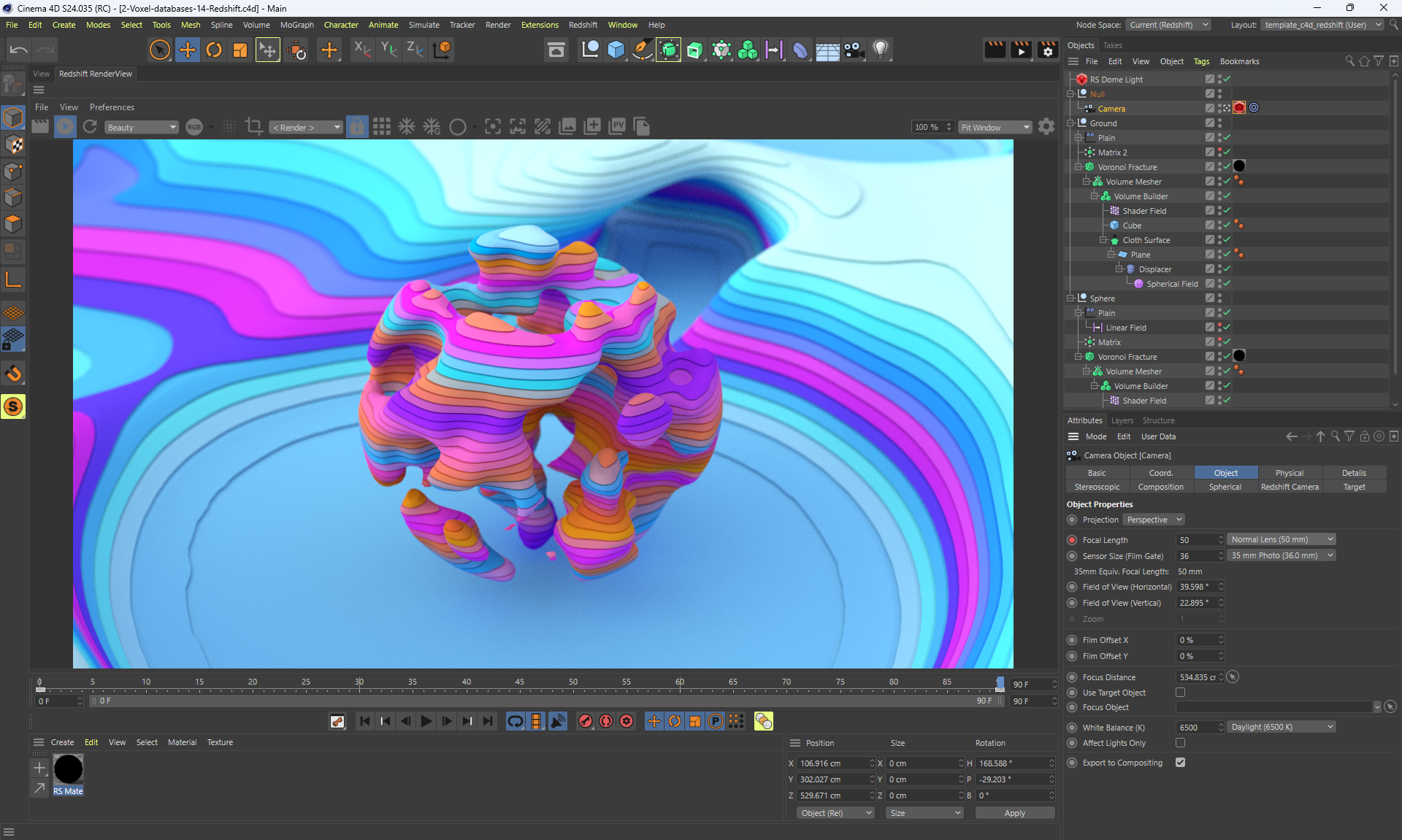This screenshot has height=840, width=1402.
Task: Click the RS Material thumbnail swatch
Action: (68, 769)
